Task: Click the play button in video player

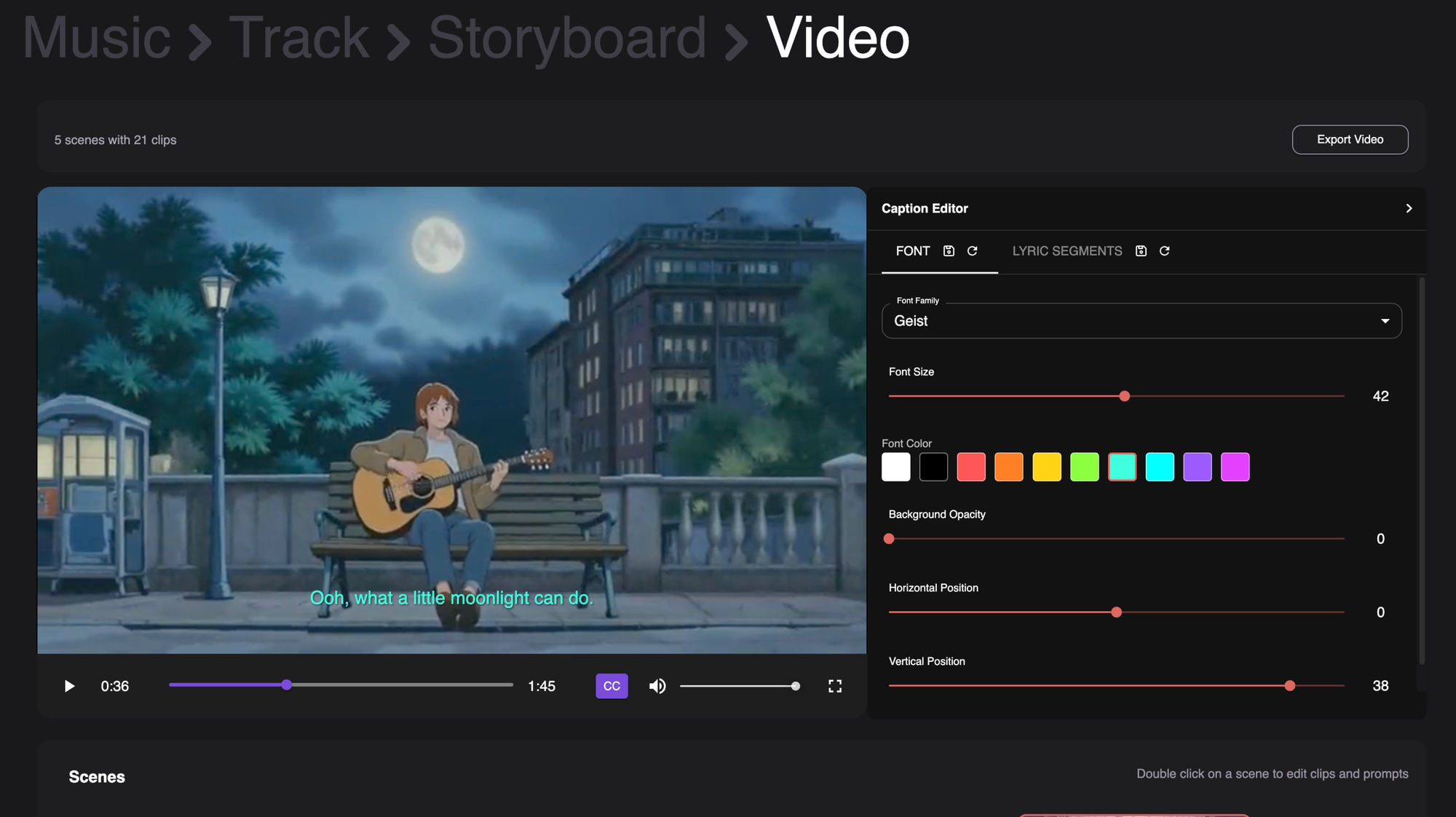Action: pyautogui.click(x=69, y=686)
